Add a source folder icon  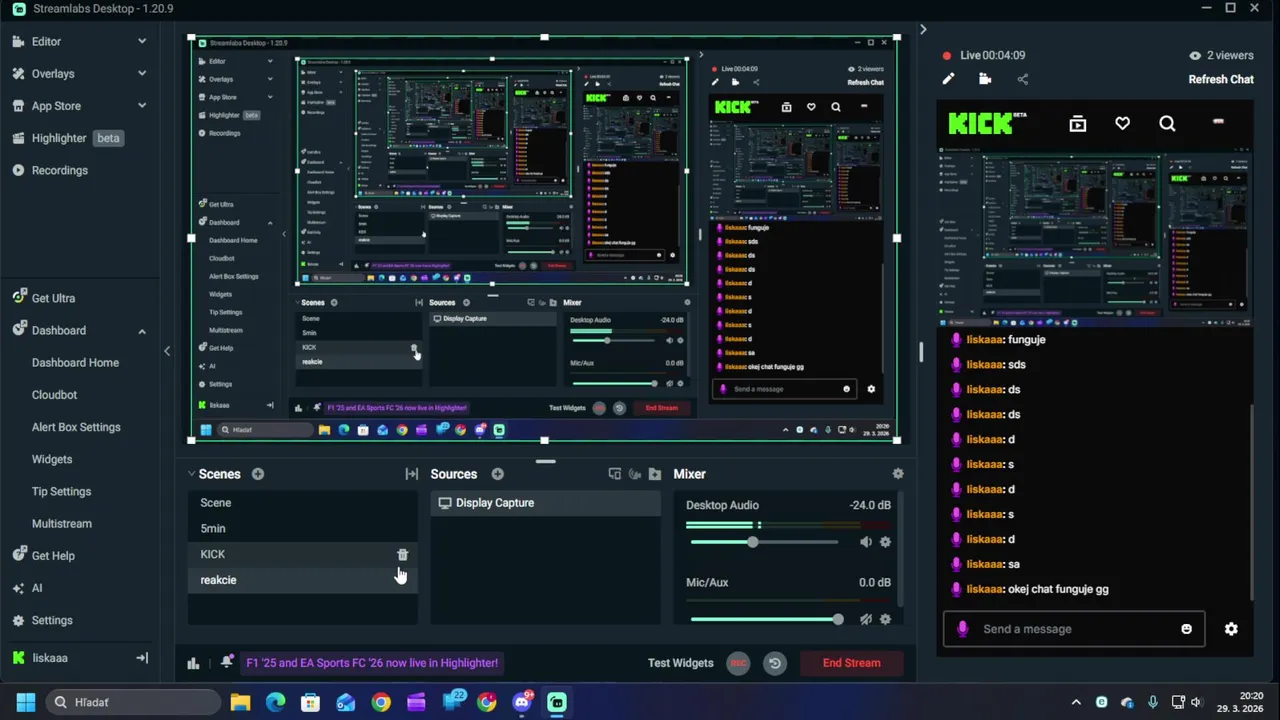point(655,474)
